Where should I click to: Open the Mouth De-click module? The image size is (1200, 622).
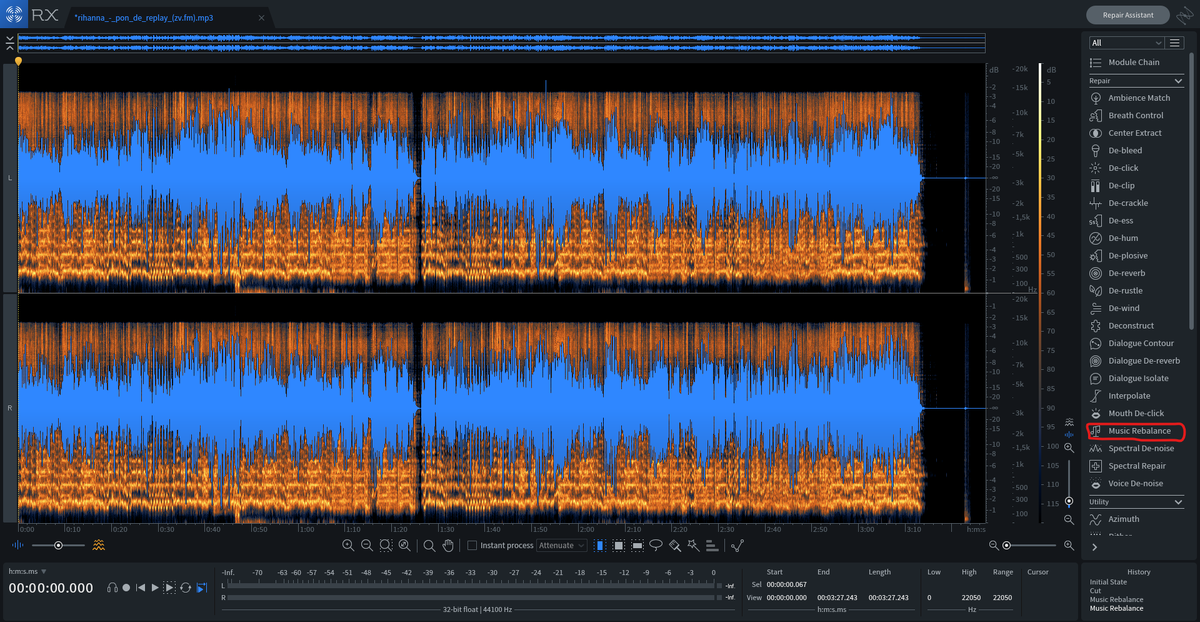tap(1136, 413)
